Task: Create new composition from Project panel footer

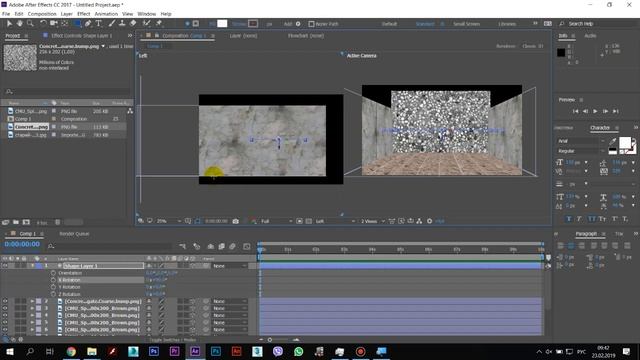Action: pyautogui.click(x=26, y=222)
